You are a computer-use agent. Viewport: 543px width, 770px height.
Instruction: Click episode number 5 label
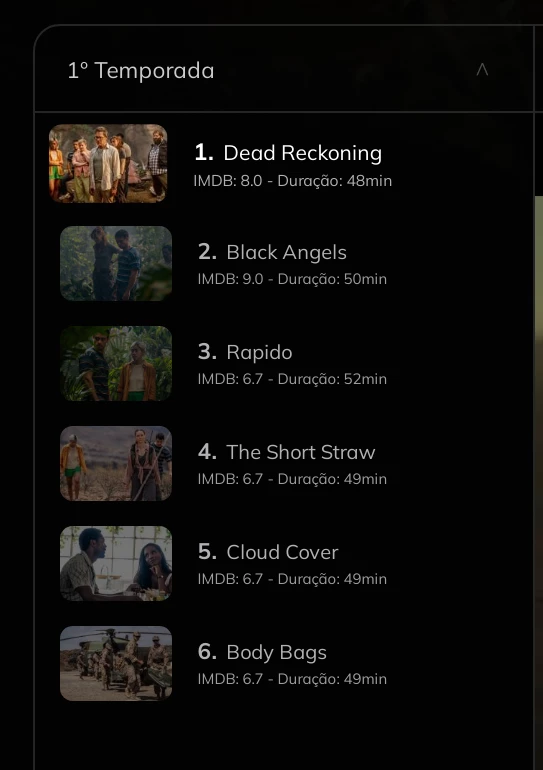207,552
